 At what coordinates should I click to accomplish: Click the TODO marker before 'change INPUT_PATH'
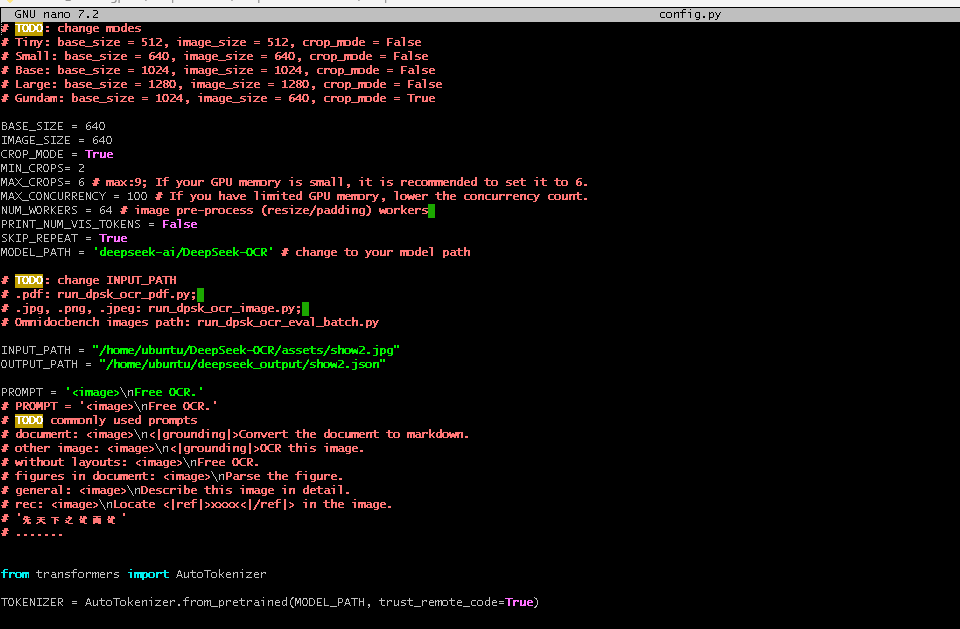pyautogui.click(x=28, y=280)
